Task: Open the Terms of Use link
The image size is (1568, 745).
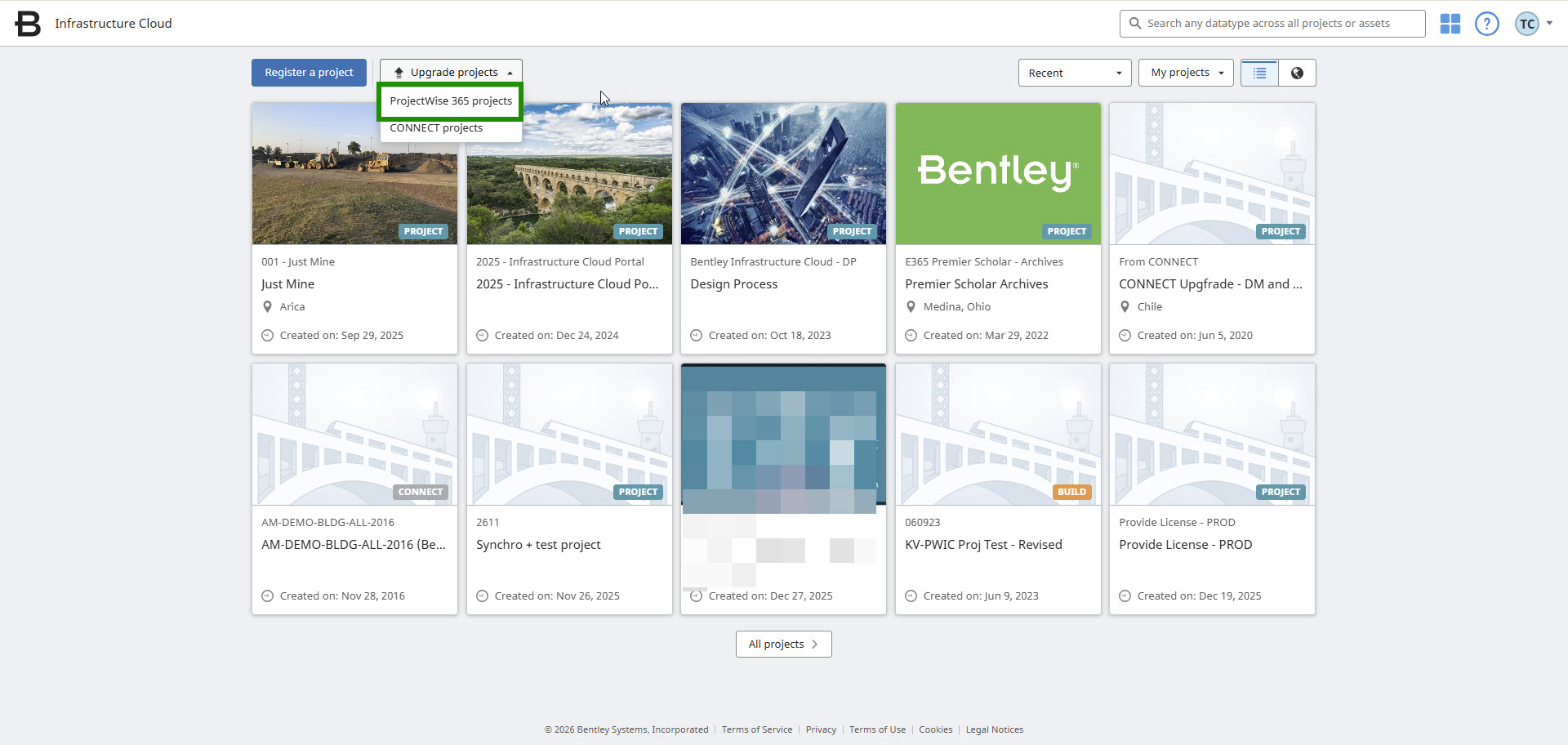Action: pos(877,730)
